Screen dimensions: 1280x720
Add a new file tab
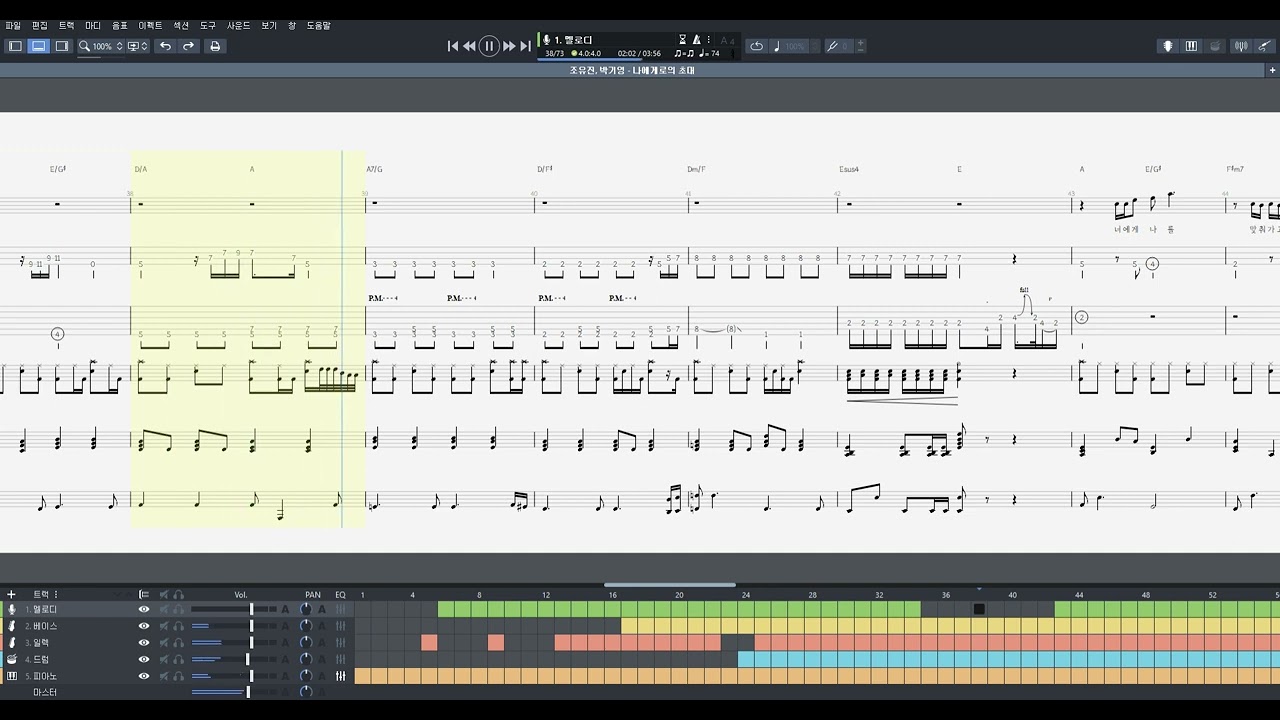(x=1272, y=71)
